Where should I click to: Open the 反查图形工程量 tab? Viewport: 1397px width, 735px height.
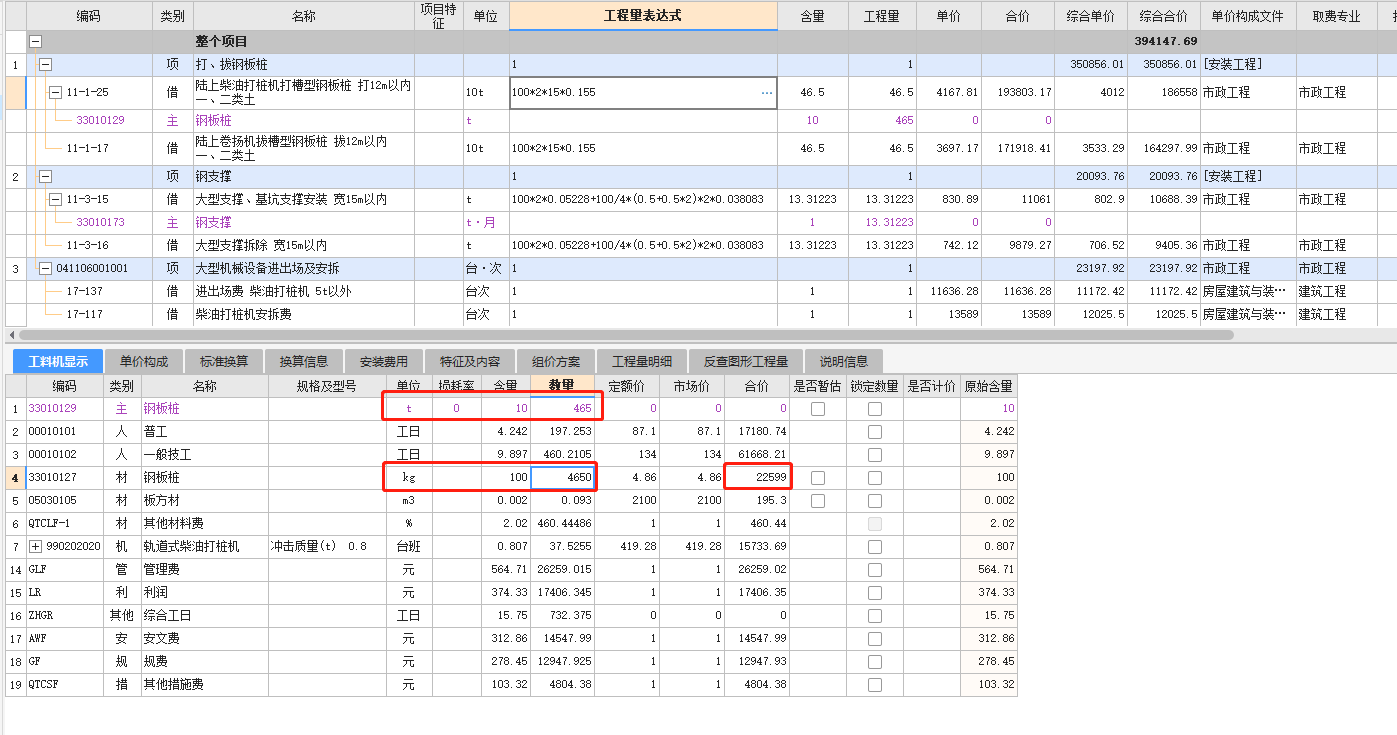(746, 361)
